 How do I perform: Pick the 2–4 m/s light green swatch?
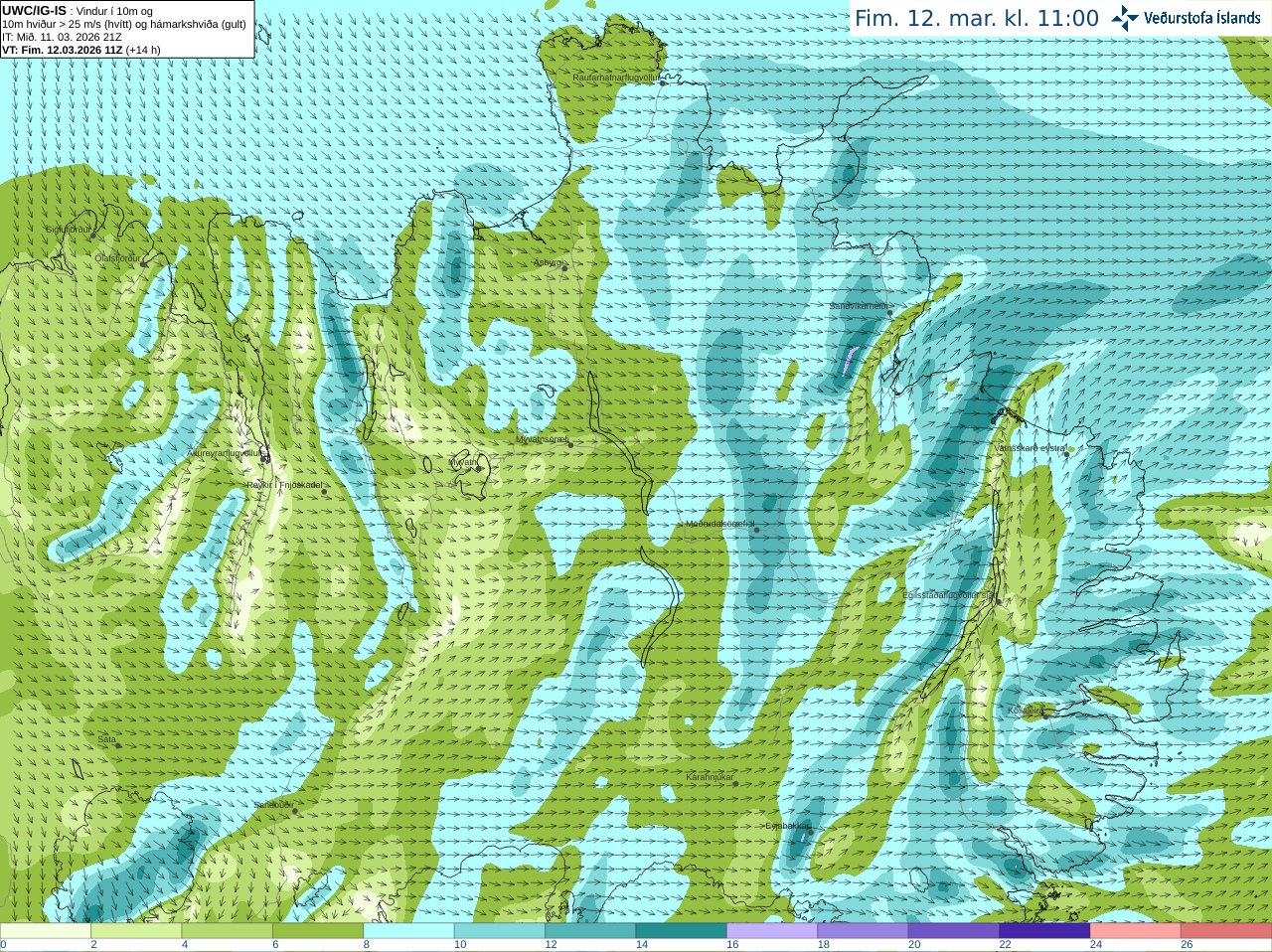136,931
